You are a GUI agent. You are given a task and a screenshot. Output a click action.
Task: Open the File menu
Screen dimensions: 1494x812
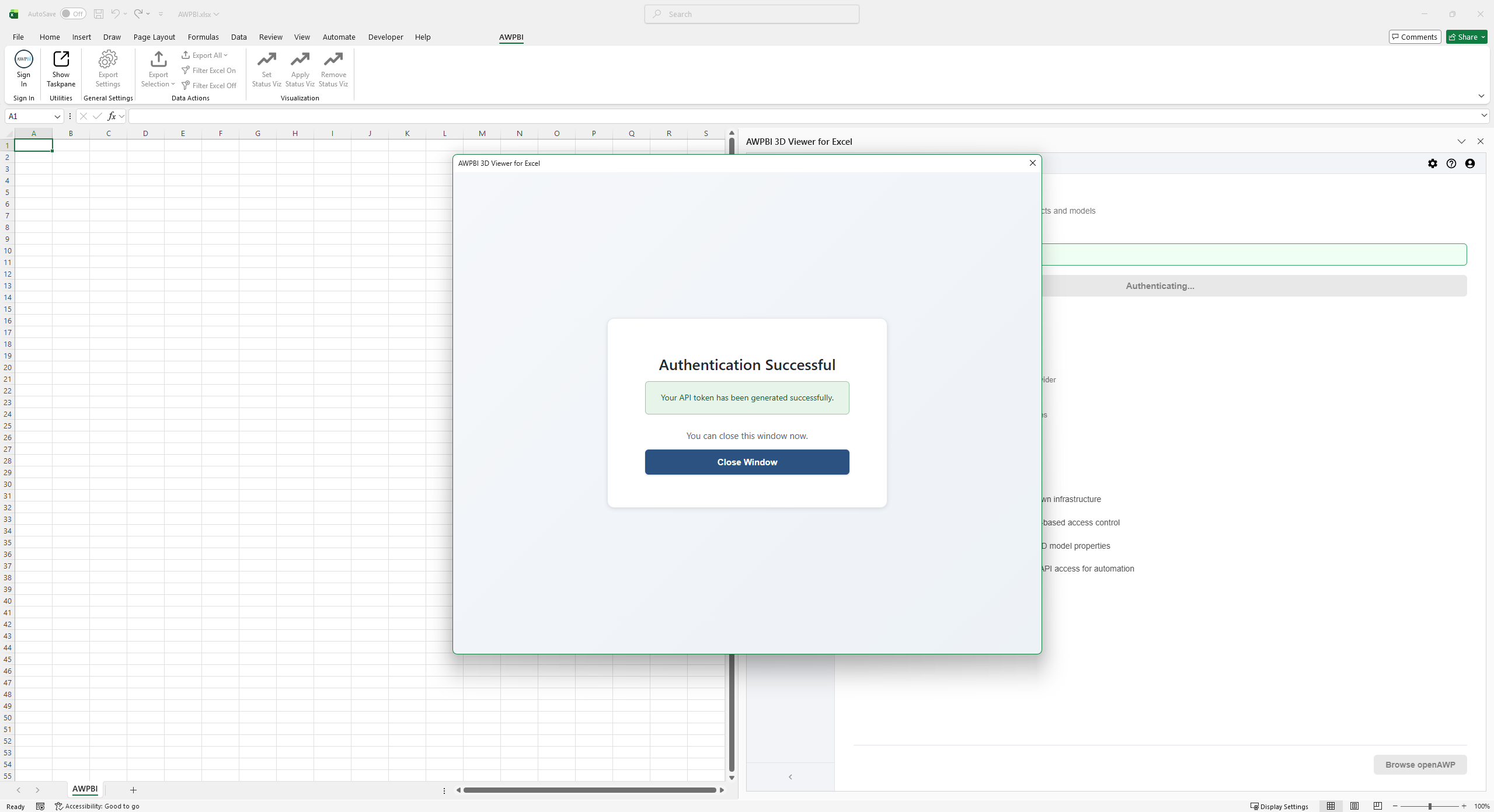(x=18, y=37)
